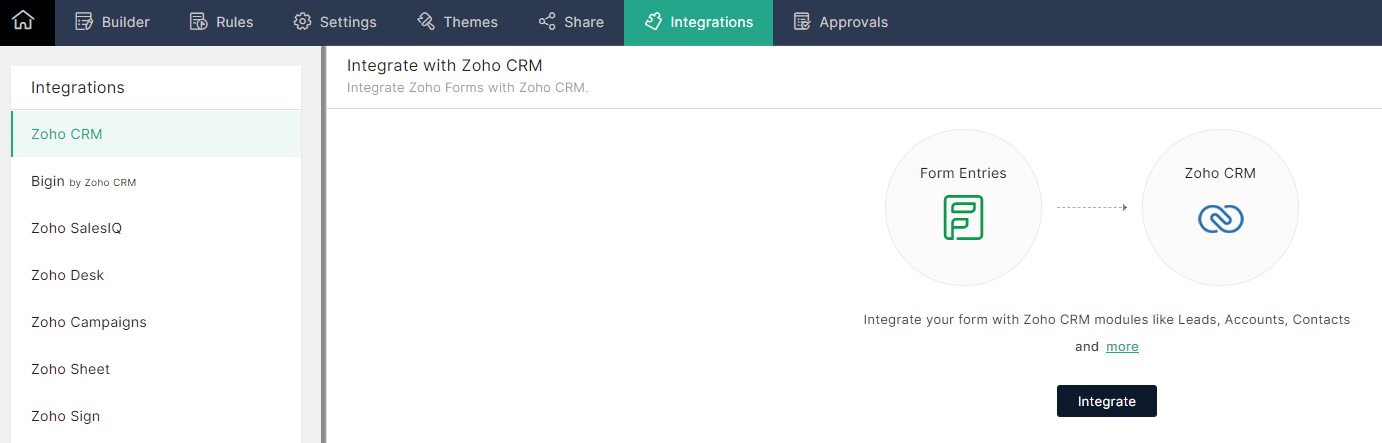The width and height of the screenshot is (1382, 443).
Task: Click the 'Integrations' sidebar heading
Action: click(78, 87)
